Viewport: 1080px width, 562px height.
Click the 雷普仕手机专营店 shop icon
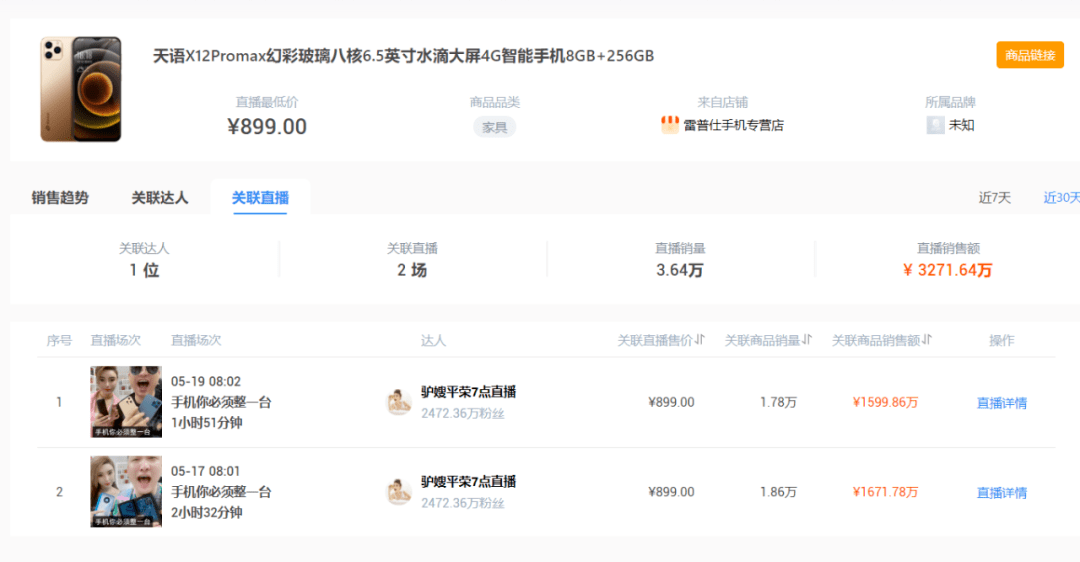tap(669, 125)
